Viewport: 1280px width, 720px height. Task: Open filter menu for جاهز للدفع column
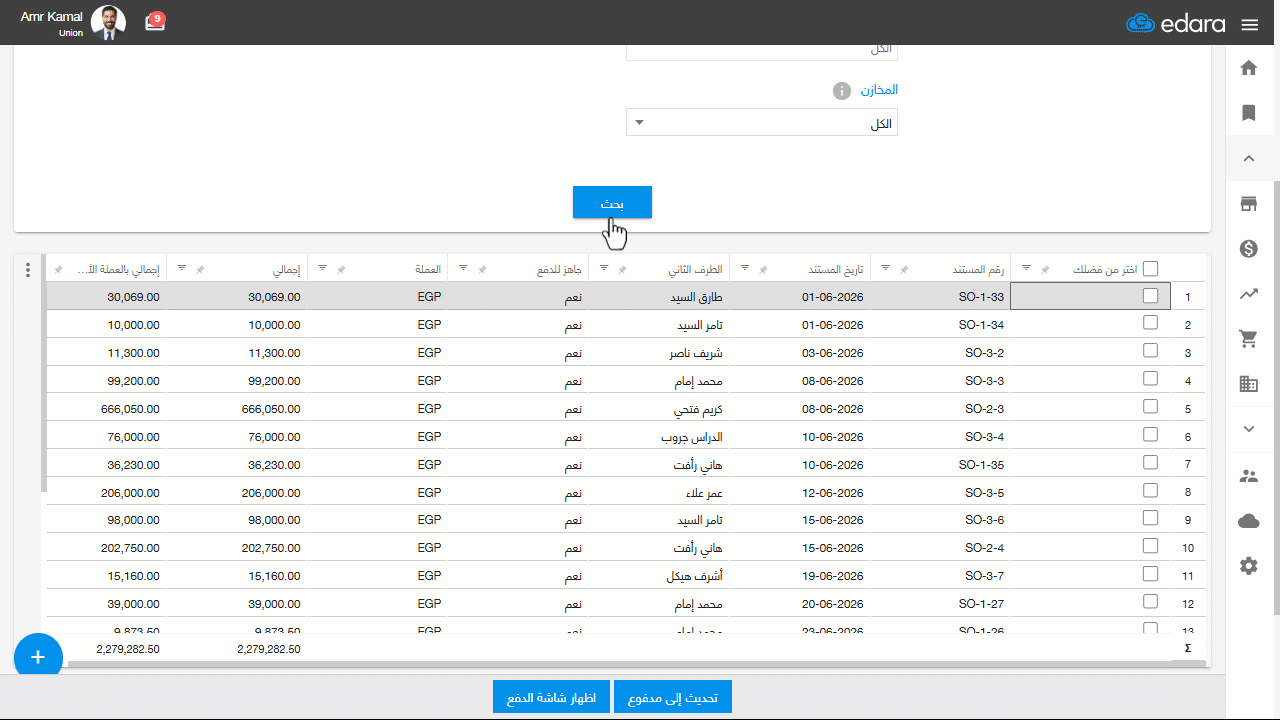pyautogui.click(x=463, y=268)
